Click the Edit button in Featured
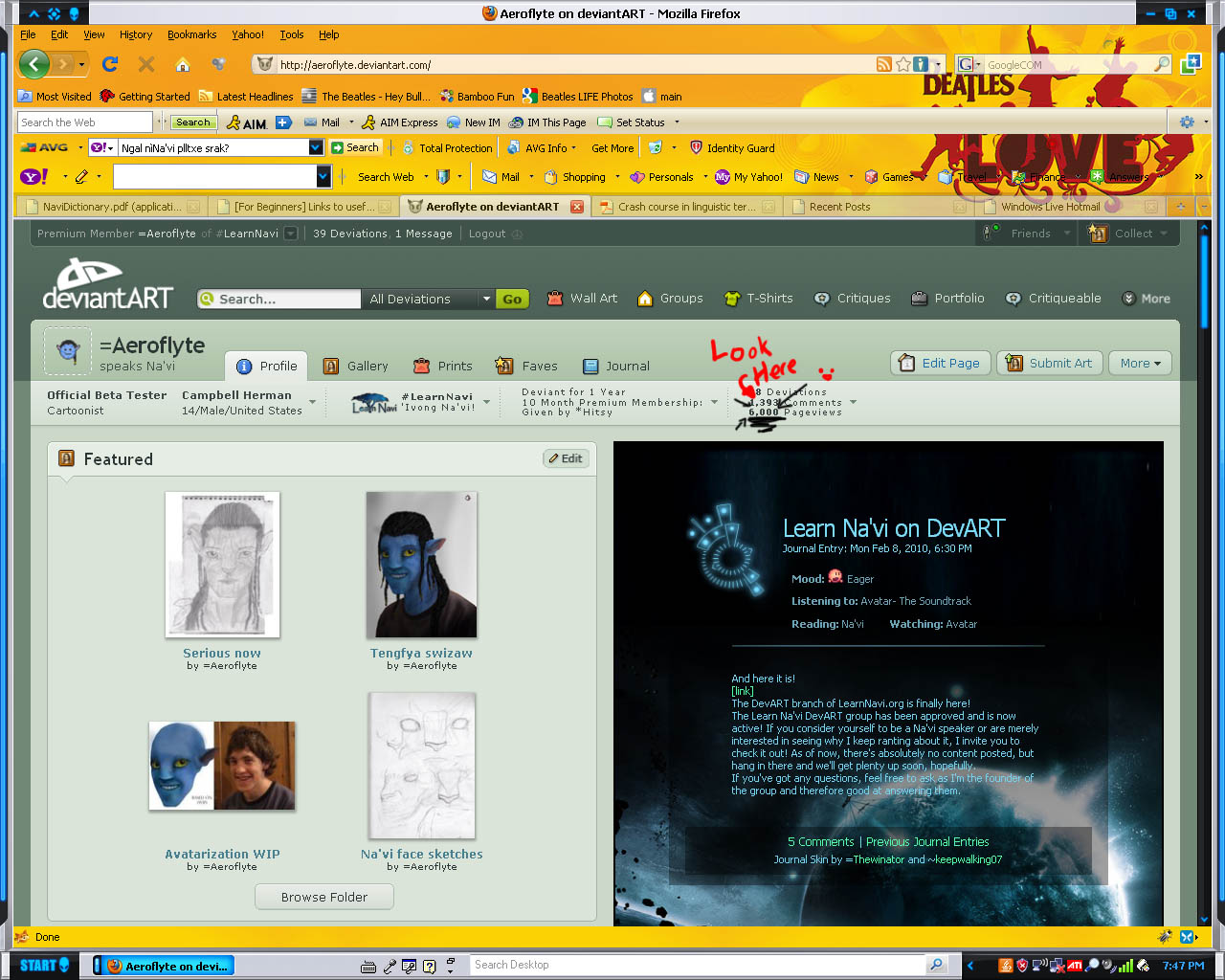Viewport: 1225px width, 980px height. tap(566, 458)
